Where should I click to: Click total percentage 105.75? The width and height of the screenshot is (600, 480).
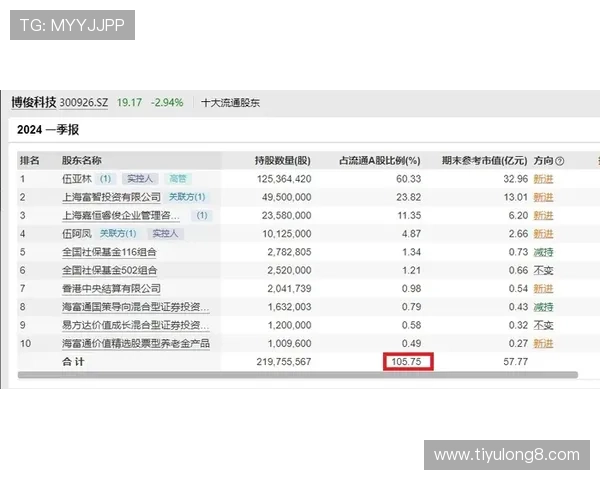tap(406, 362)
